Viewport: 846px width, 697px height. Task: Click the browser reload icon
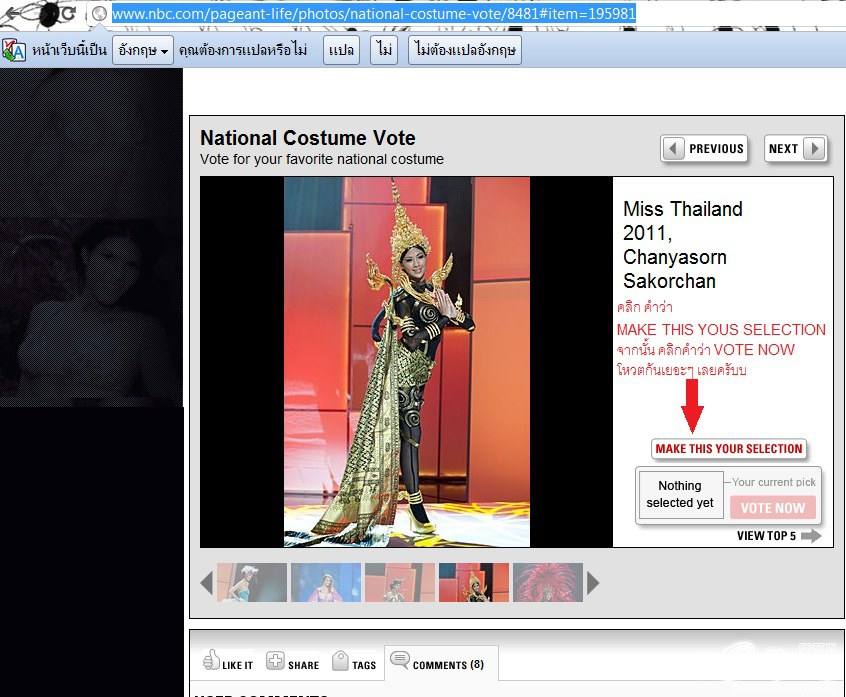coord(68,13)
